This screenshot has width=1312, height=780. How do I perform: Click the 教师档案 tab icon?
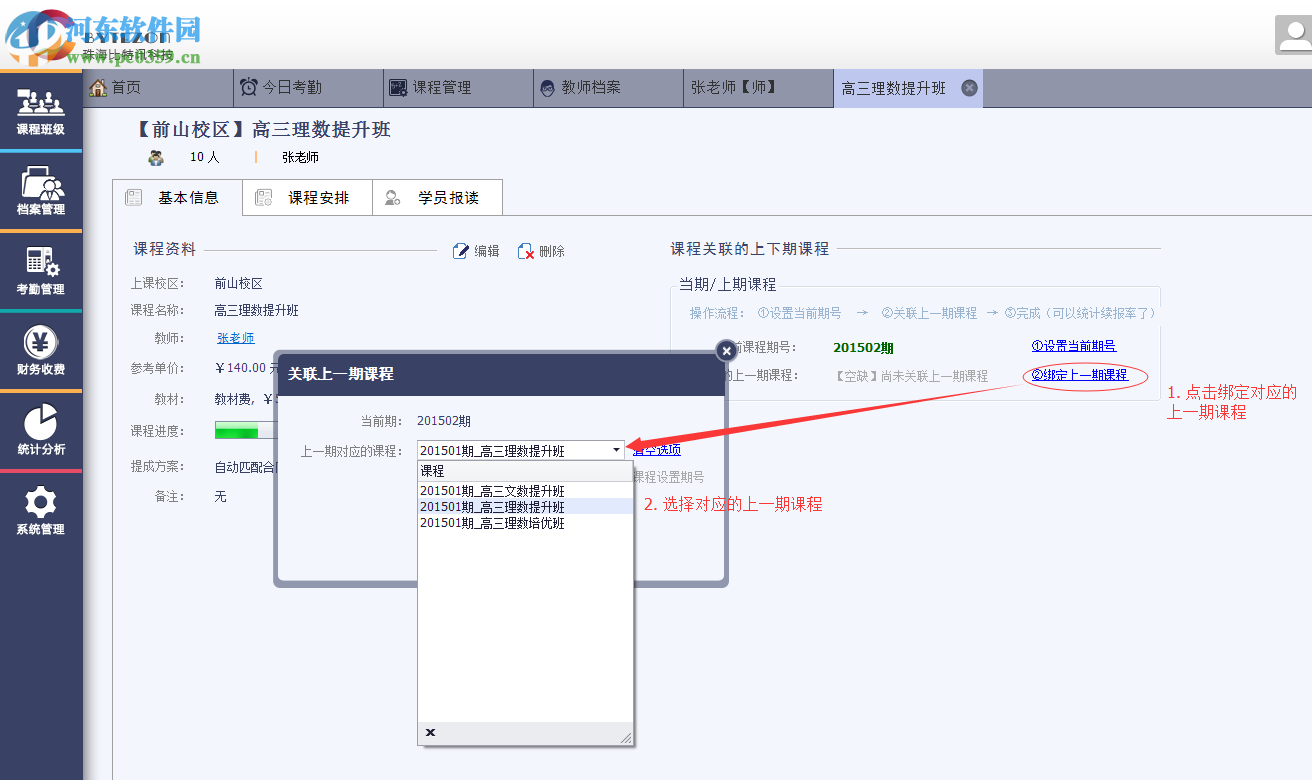[x=548, y=88]
